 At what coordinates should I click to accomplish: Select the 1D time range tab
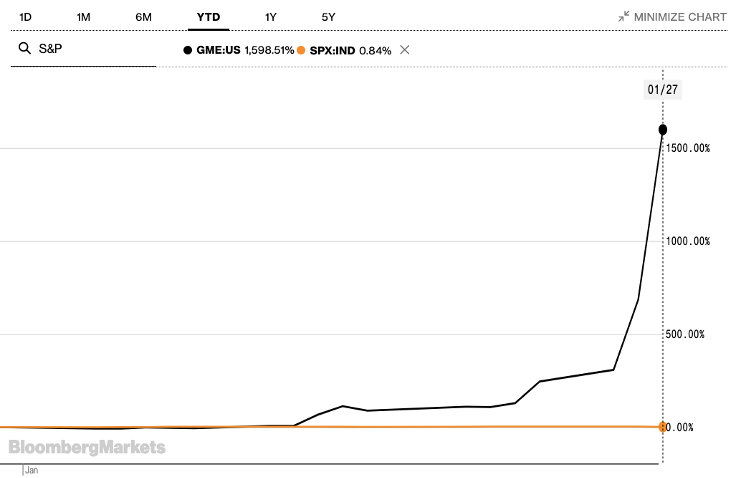point(25,18)
